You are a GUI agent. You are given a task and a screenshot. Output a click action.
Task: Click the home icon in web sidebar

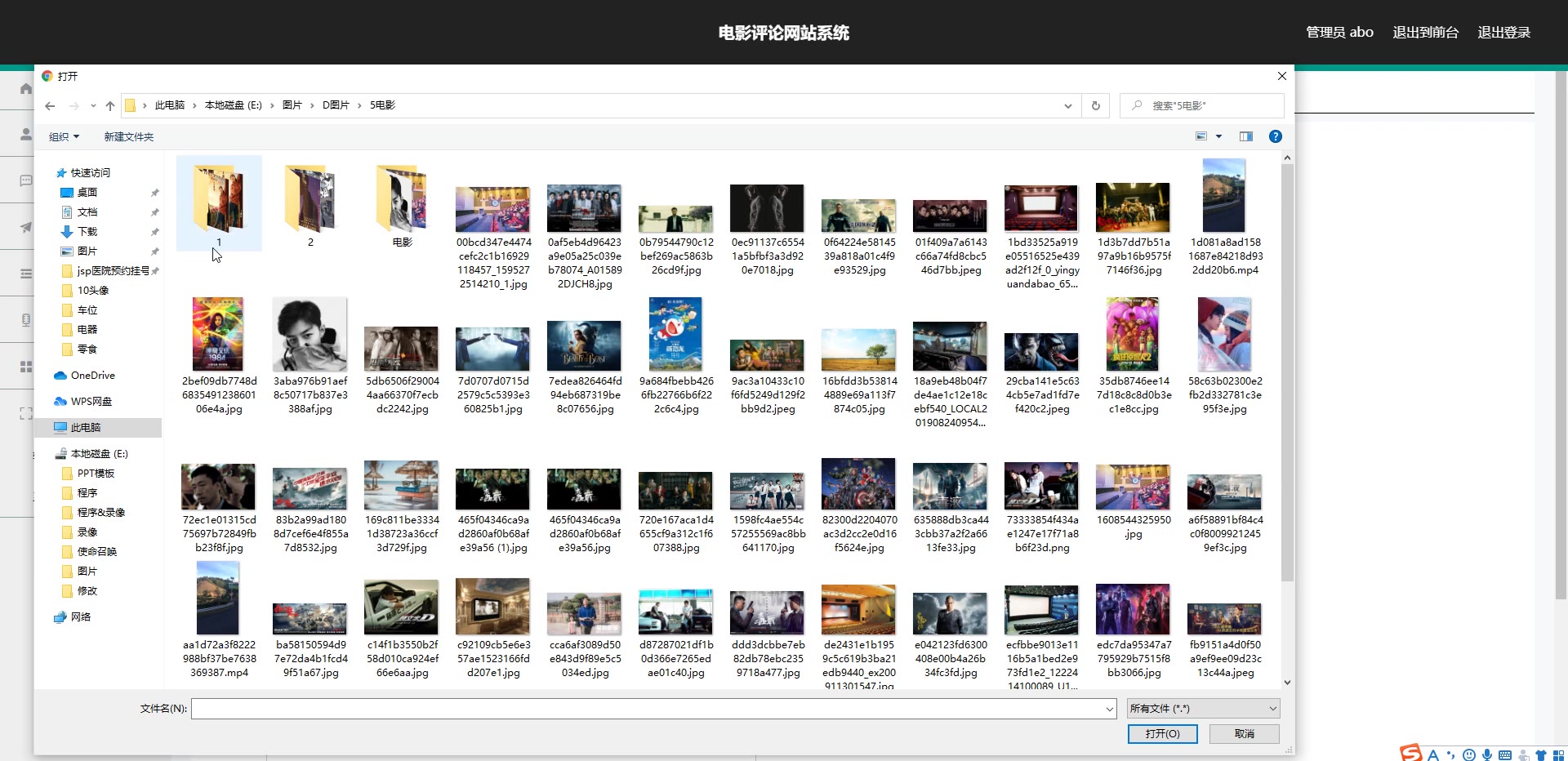point(26,88)
